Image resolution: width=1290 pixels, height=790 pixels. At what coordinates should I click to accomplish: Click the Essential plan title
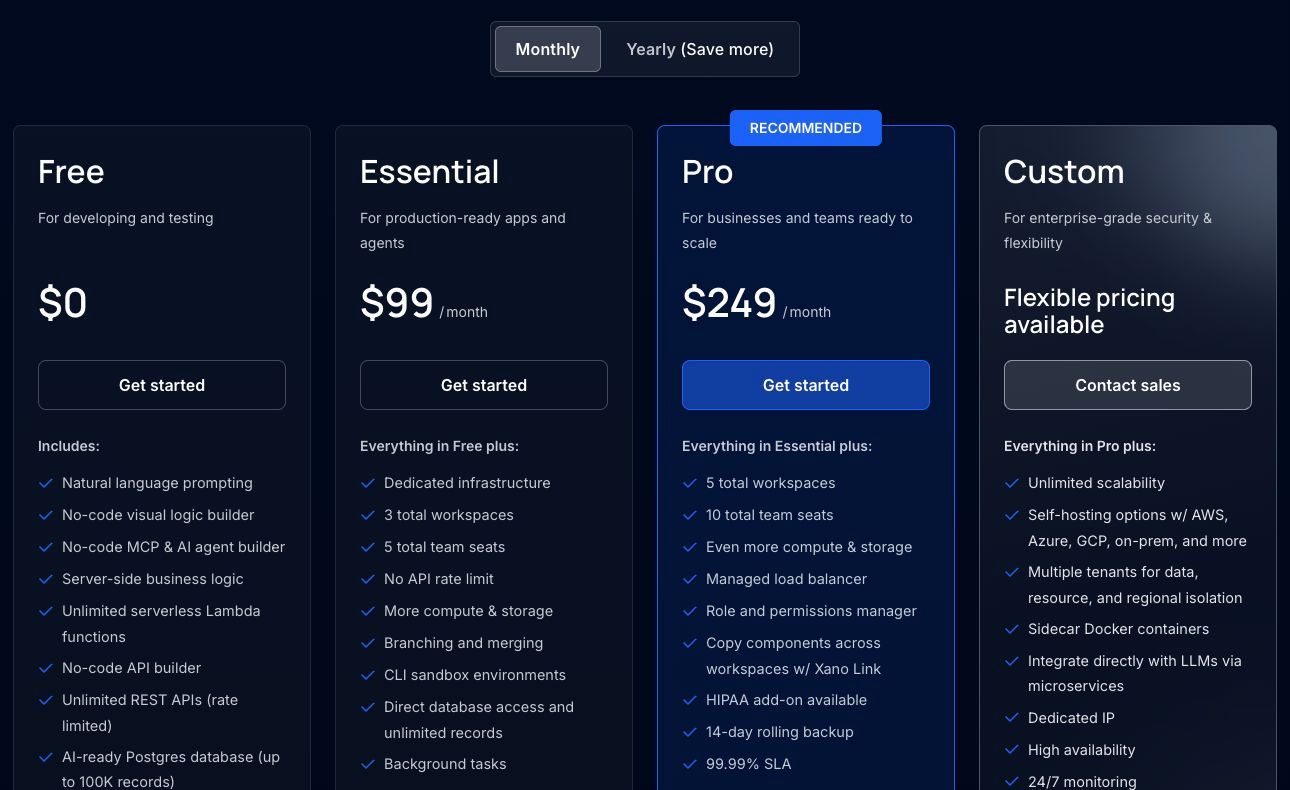point(429,172)
